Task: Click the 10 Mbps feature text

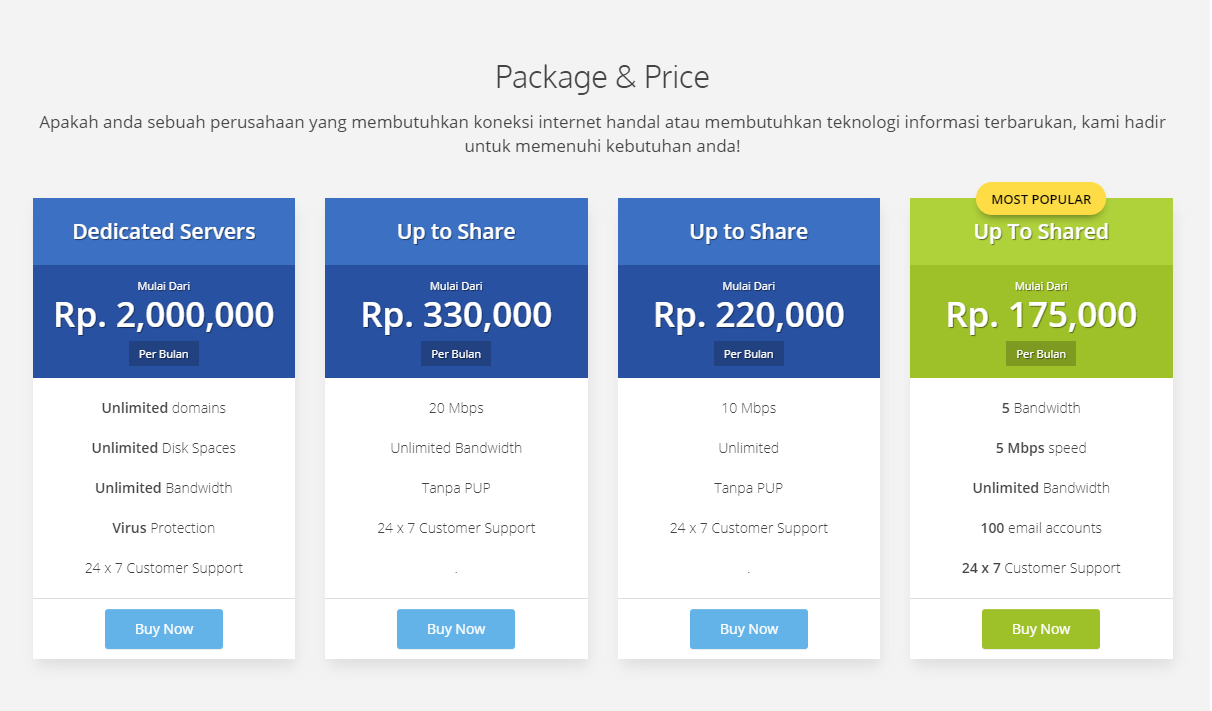Action: tap(748, 408)
